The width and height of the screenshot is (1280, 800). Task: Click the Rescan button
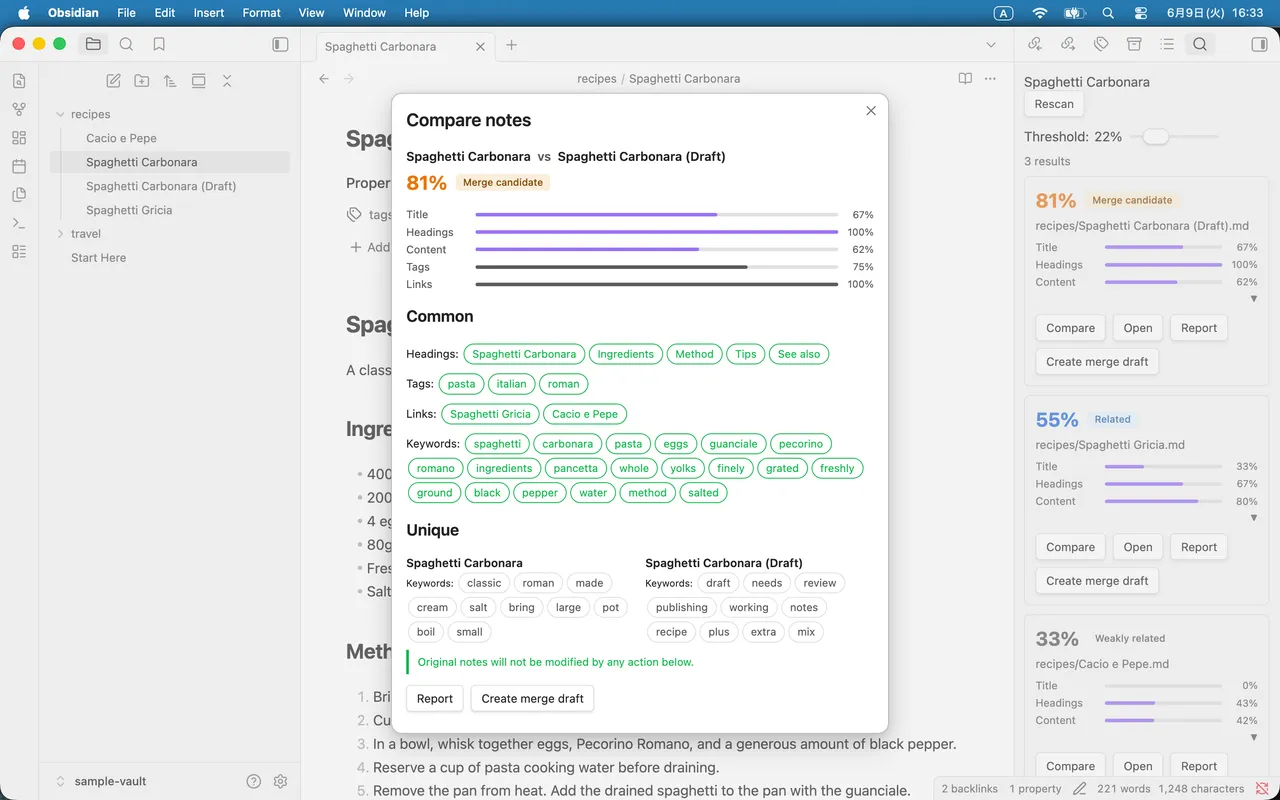1054,104
